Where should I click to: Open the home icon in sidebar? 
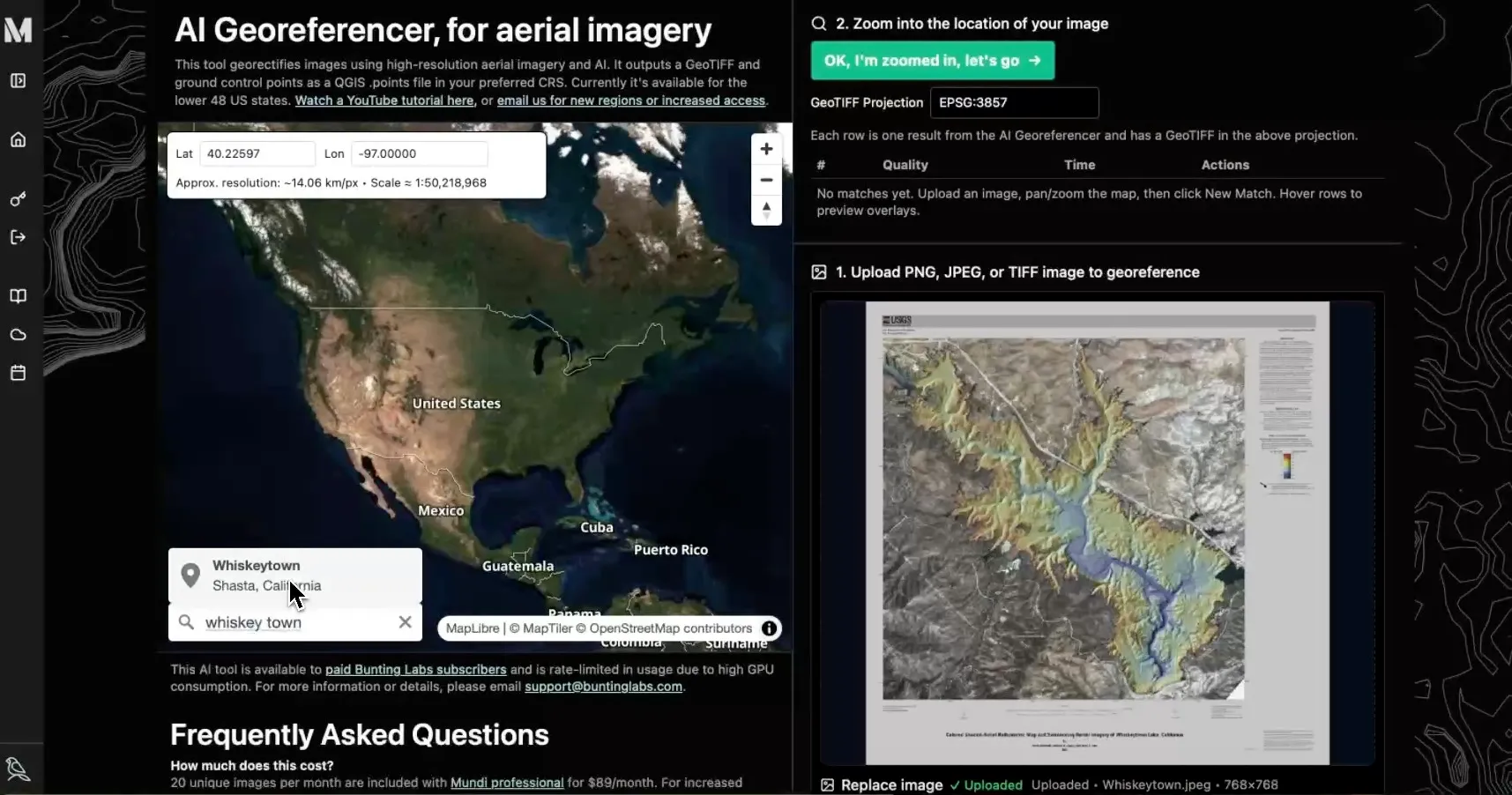[x=18, y=140]
